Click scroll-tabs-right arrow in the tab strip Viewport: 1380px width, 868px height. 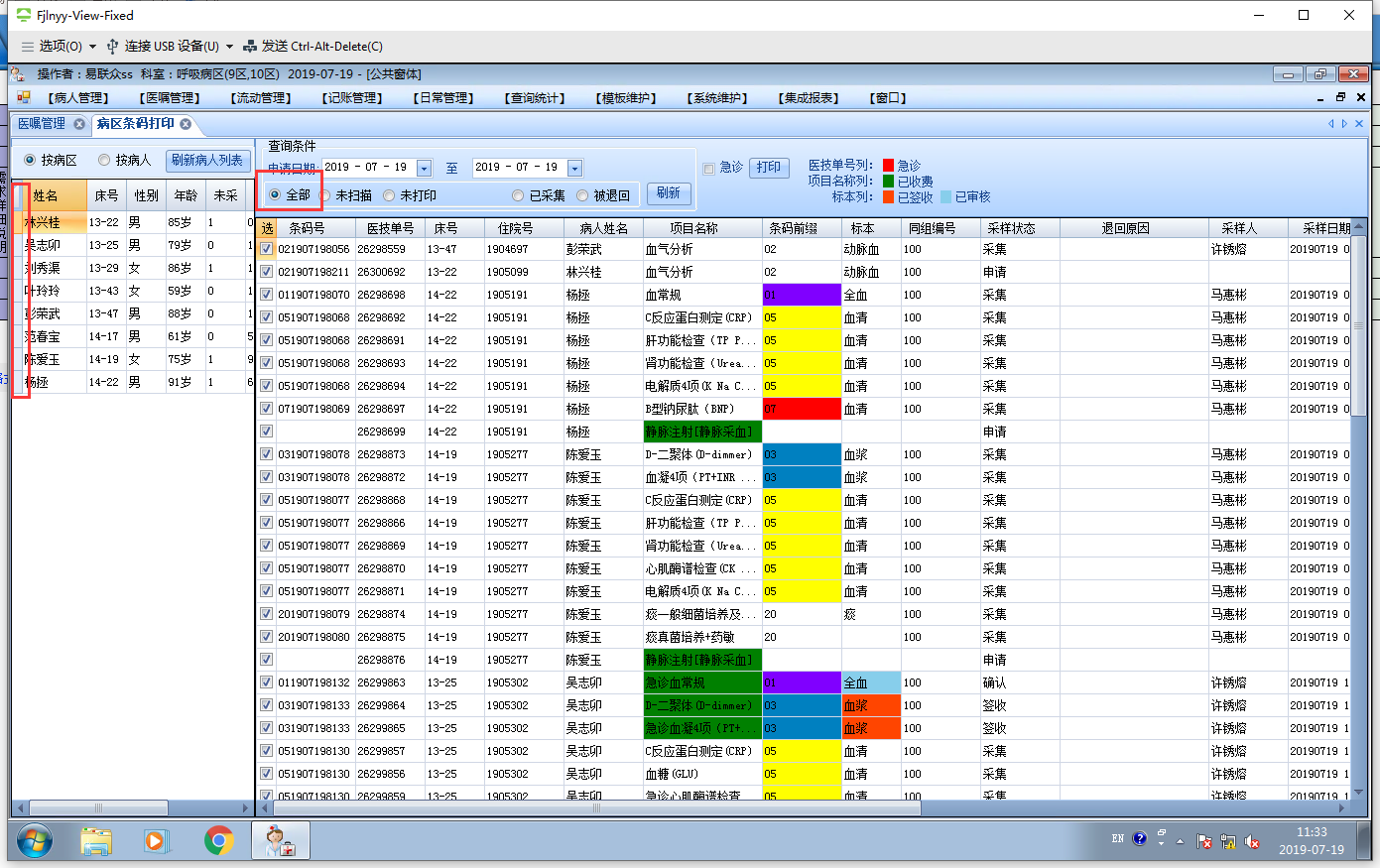(1344, 124)
